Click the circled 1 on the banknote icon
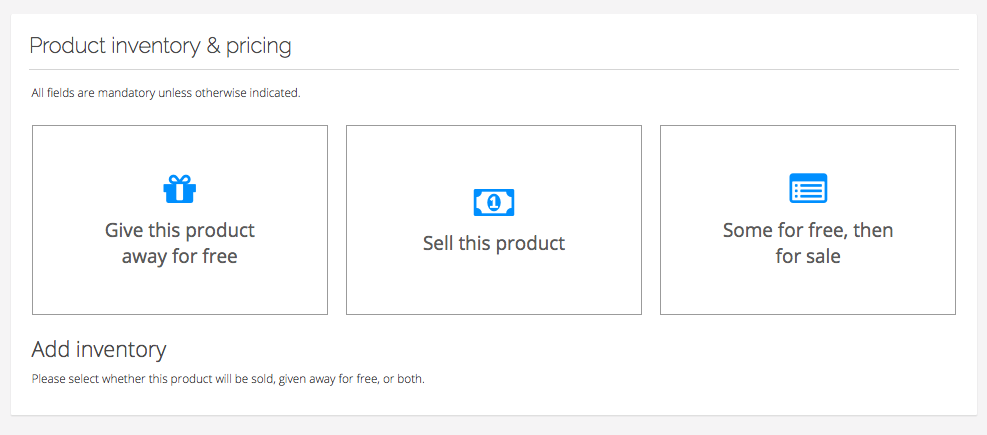This screenshot has height=435, width=987. coord(494,202)
